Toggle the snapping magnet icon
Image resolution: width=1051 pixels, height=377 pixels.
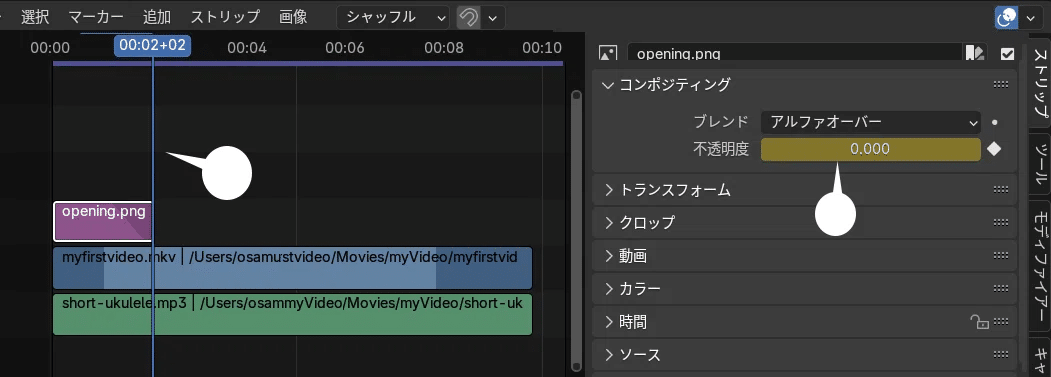click(x=469, y=17)
